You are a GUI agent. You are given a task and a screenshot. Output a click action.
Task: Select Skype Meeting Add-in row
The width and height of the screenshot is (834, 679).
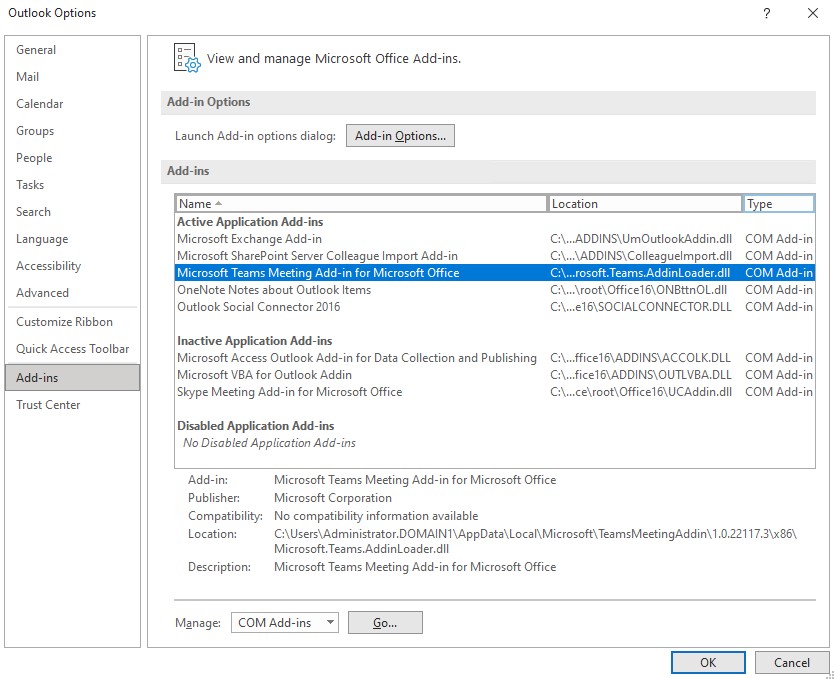[x=495, y=392]
